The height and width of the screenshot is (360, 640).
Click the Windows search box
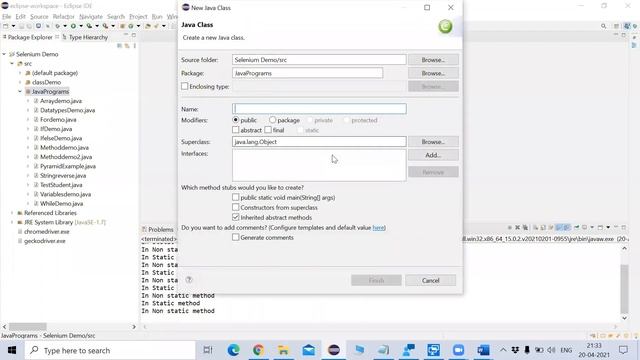(x=110, y=350)
